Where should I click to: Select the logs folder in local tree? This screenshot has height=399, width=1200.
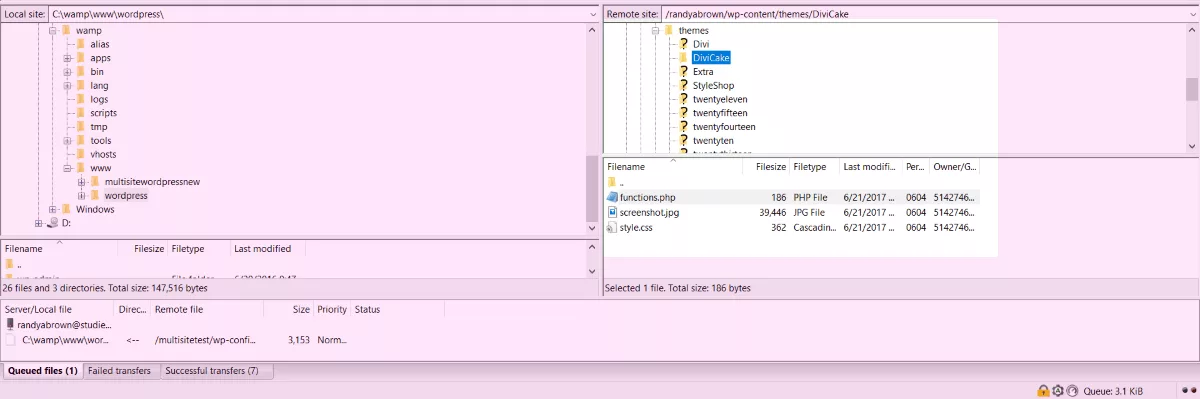pyautogui.click(x=99, y=100)
